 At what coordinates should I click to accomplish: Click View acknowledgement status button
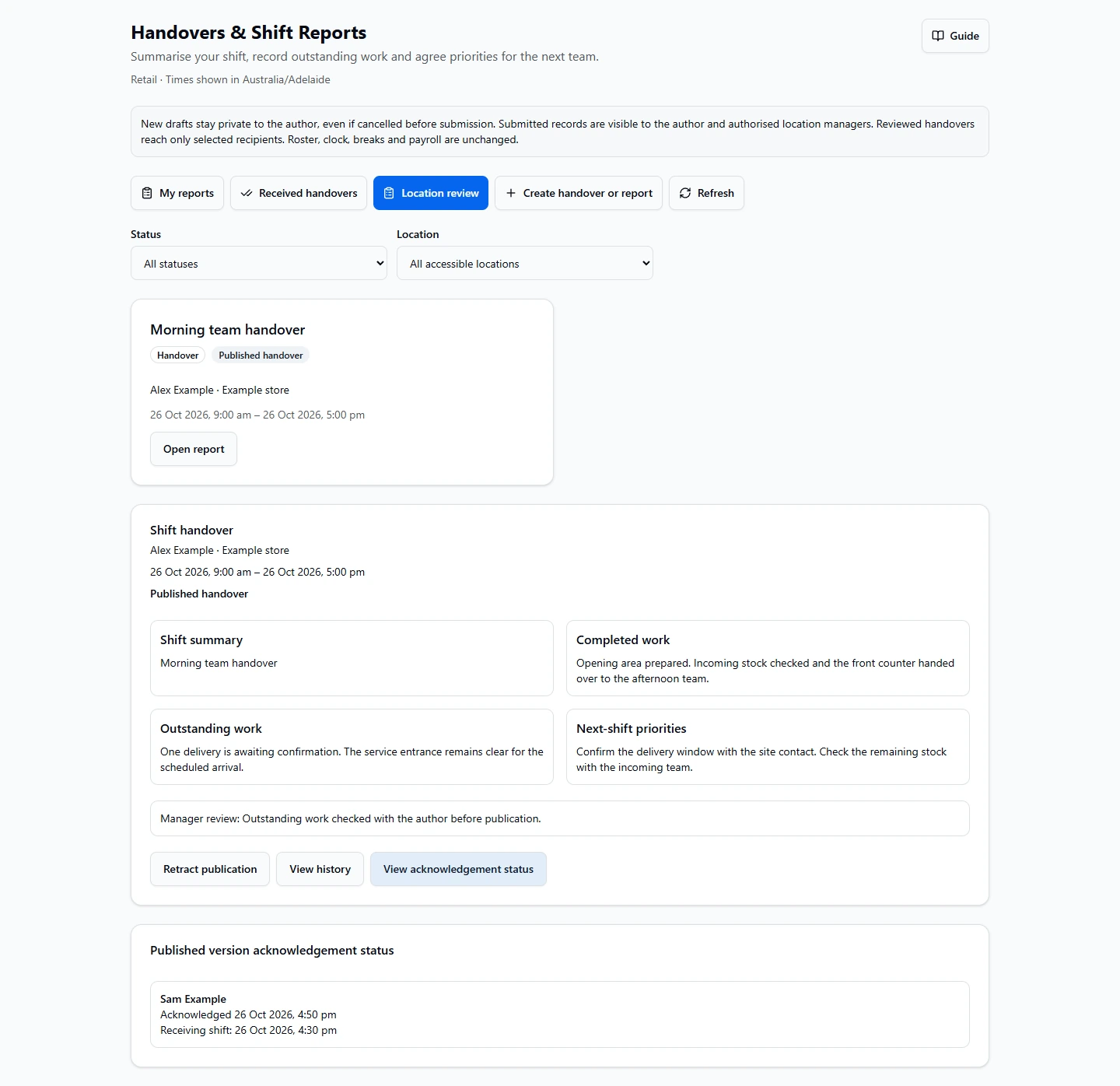[458, 869]
